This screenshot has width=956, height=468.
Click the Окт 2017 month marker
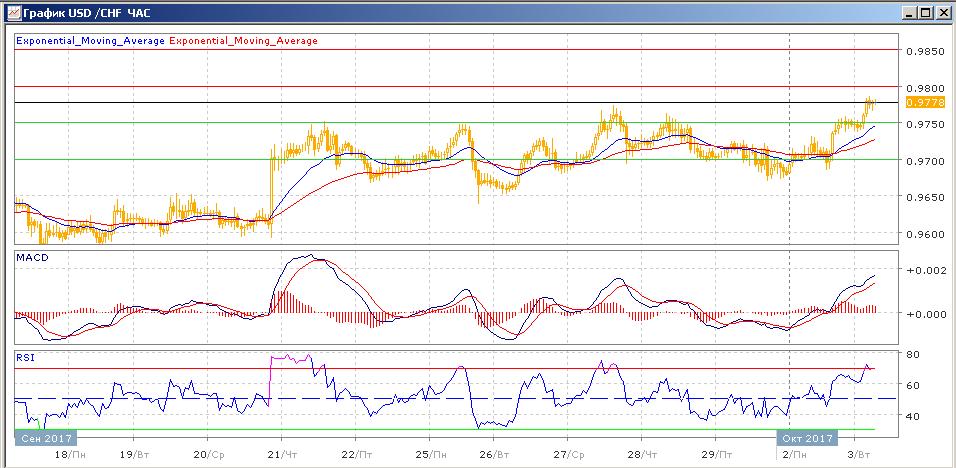(807, 437)
